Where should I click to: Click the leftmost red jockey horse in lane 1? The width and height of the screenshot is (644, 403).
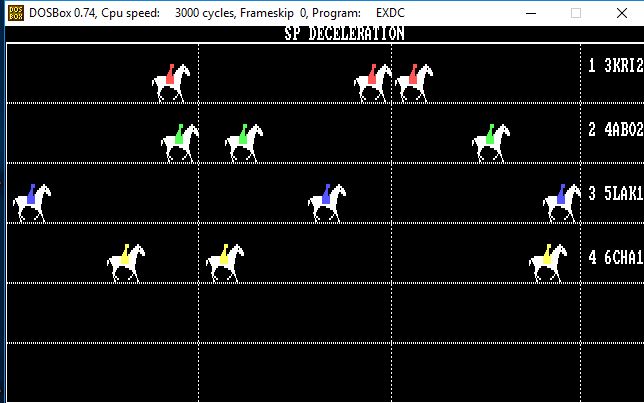pyautogui.click(x=171, y=83)
